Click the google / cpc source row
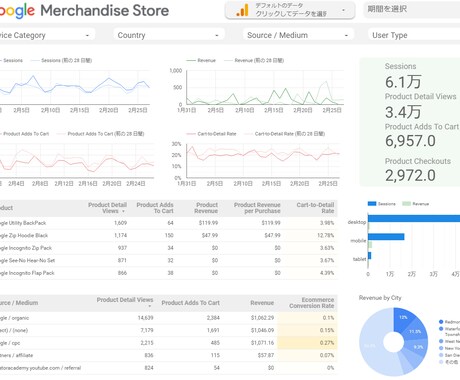Image resolution: width=460 pixels, height=380 pixels. 168,343
